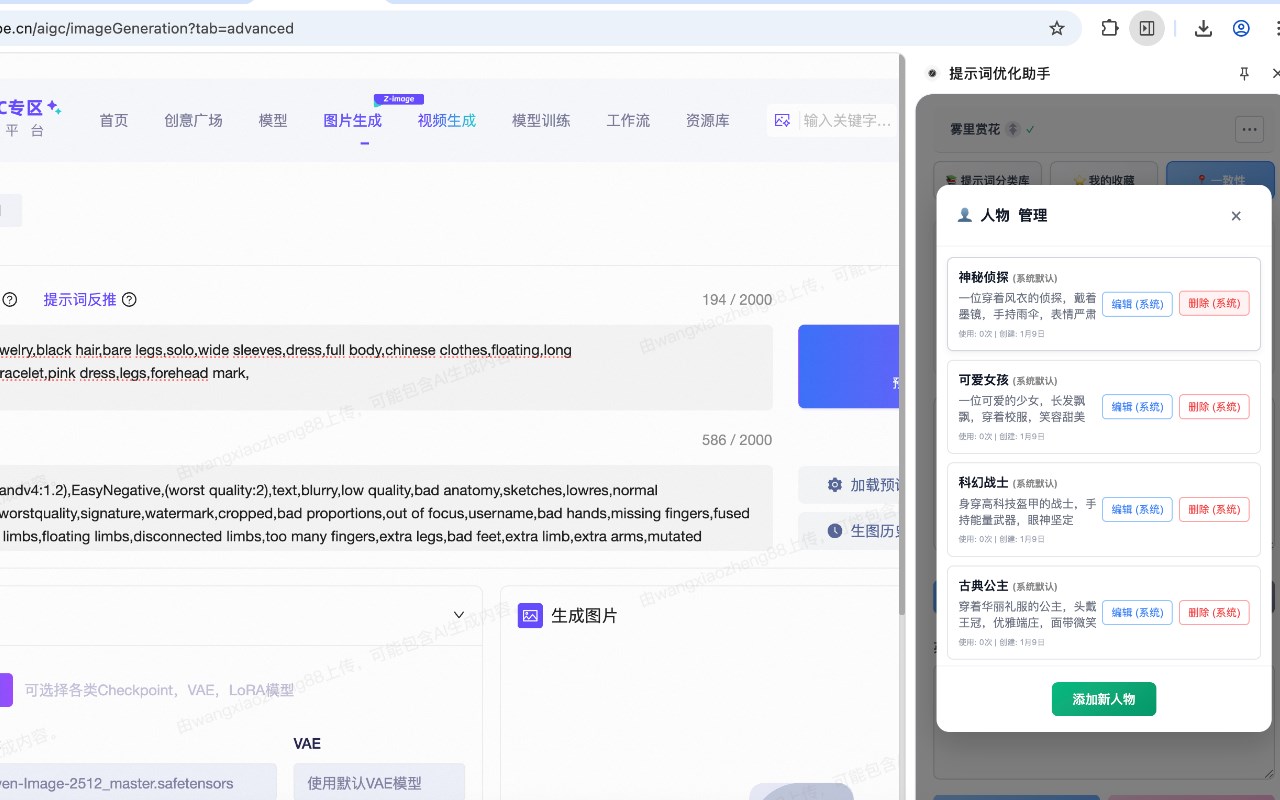Focus the 输入关键字 search field
The image size is (1280, 800).
(847, 120)
